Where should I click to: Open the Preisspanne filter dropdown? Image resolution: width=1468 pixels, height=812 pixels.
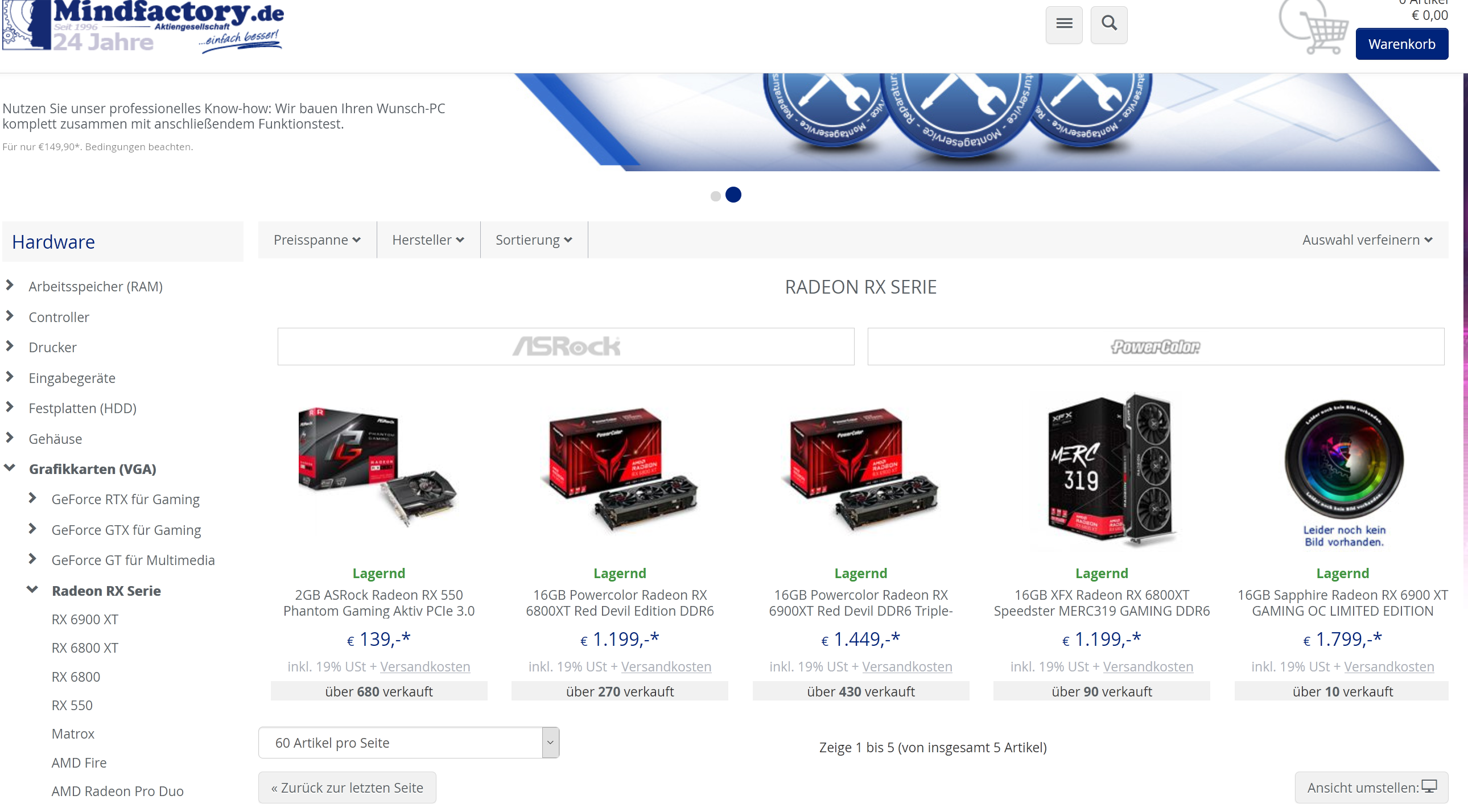317,240
